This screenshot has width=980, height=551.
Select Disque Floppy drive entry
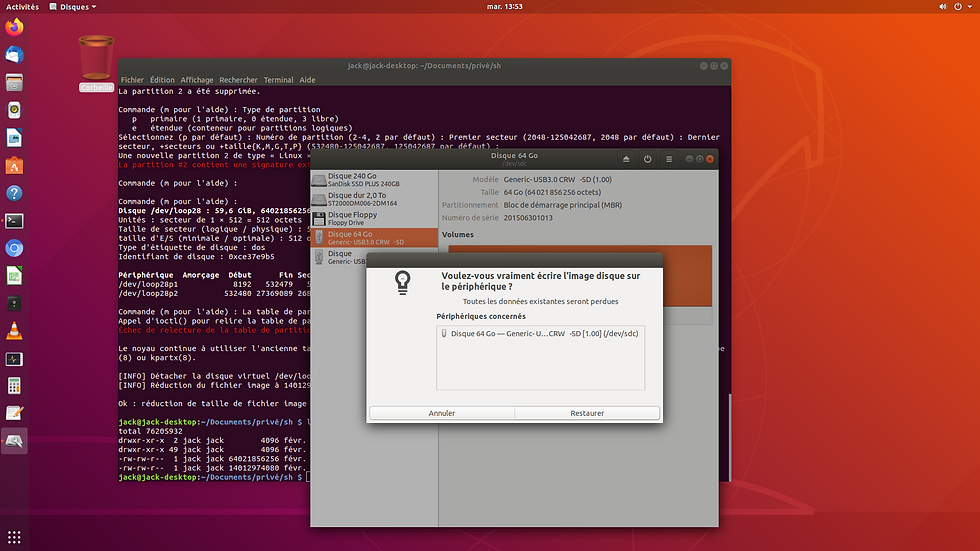pos(374,219)
